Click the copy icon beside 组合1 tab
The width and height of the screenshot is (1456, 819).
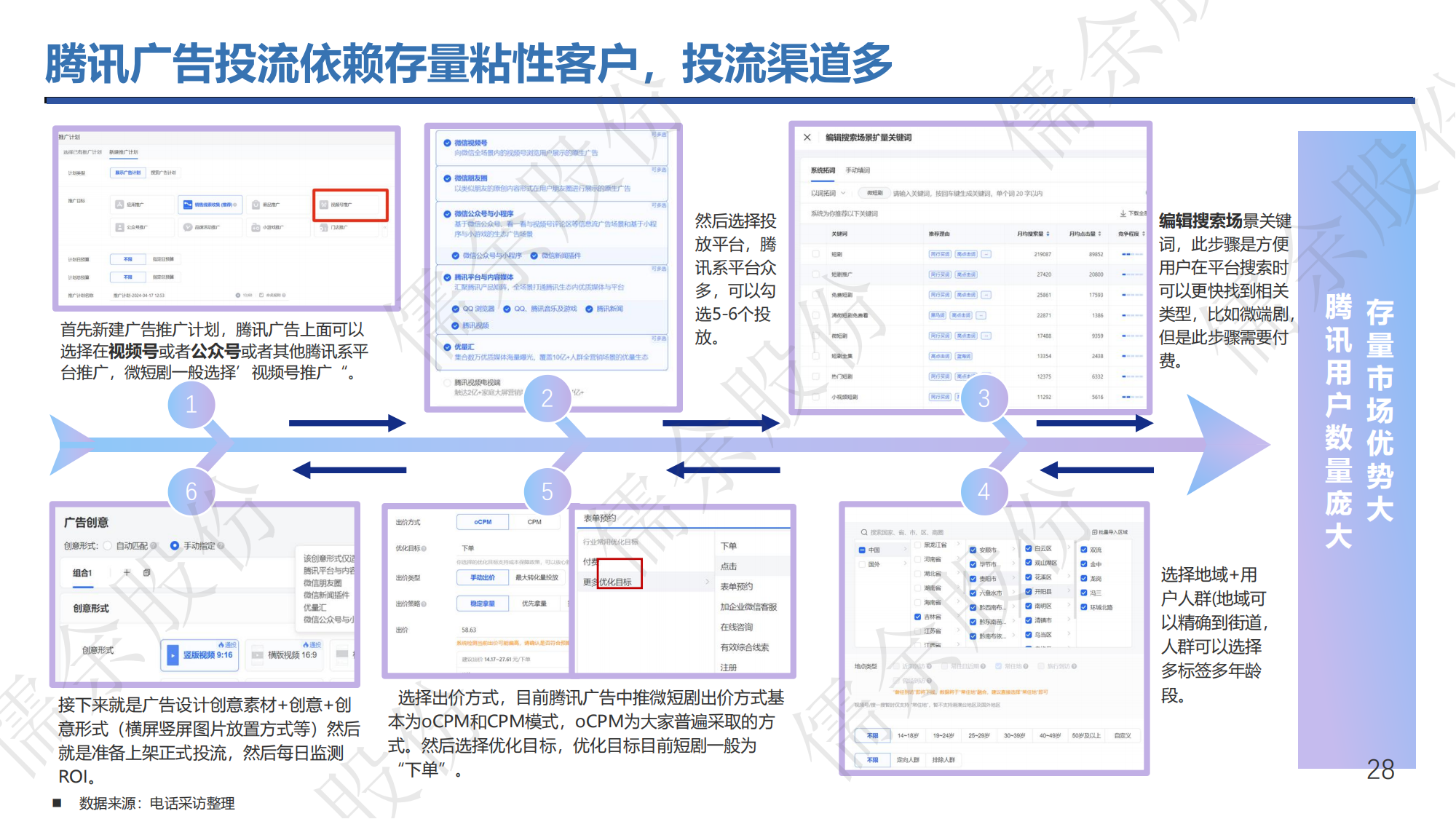[x=146, y=573]
